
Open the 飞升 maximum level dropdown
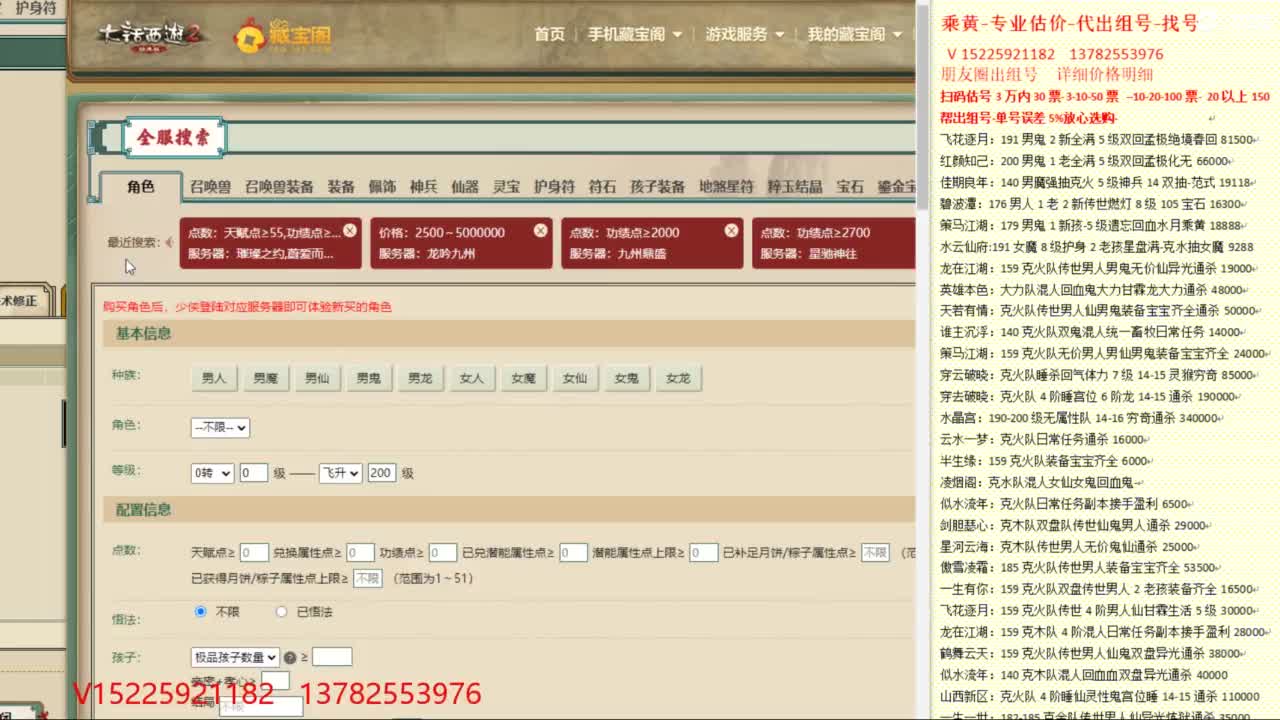(x=340, y=473)
